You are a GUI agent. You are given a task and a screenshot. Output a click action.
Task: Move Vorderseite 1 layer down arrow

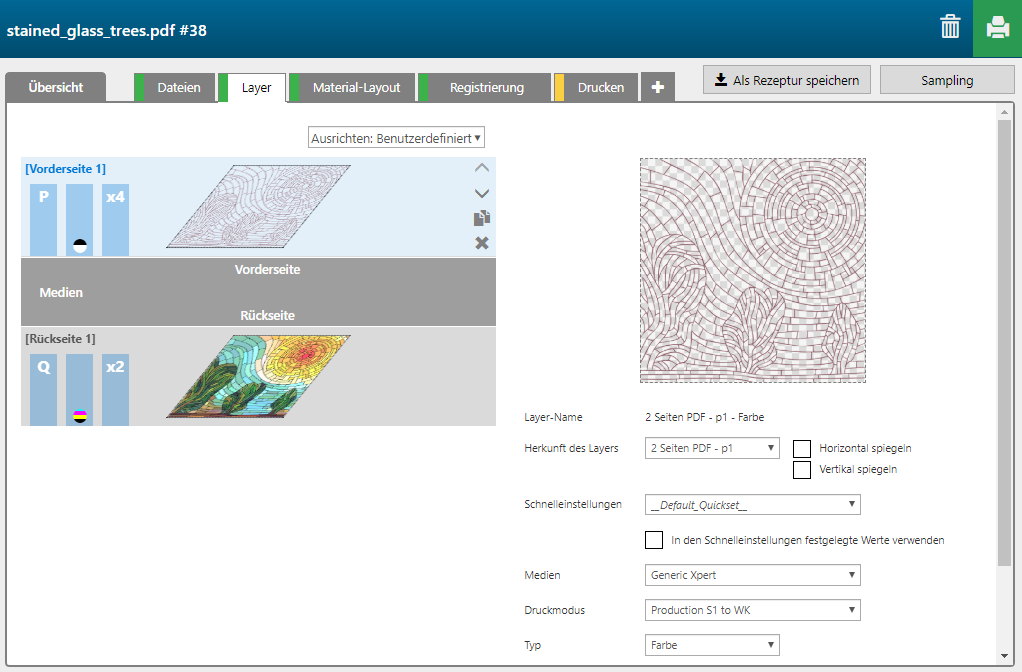pos(482,193)
